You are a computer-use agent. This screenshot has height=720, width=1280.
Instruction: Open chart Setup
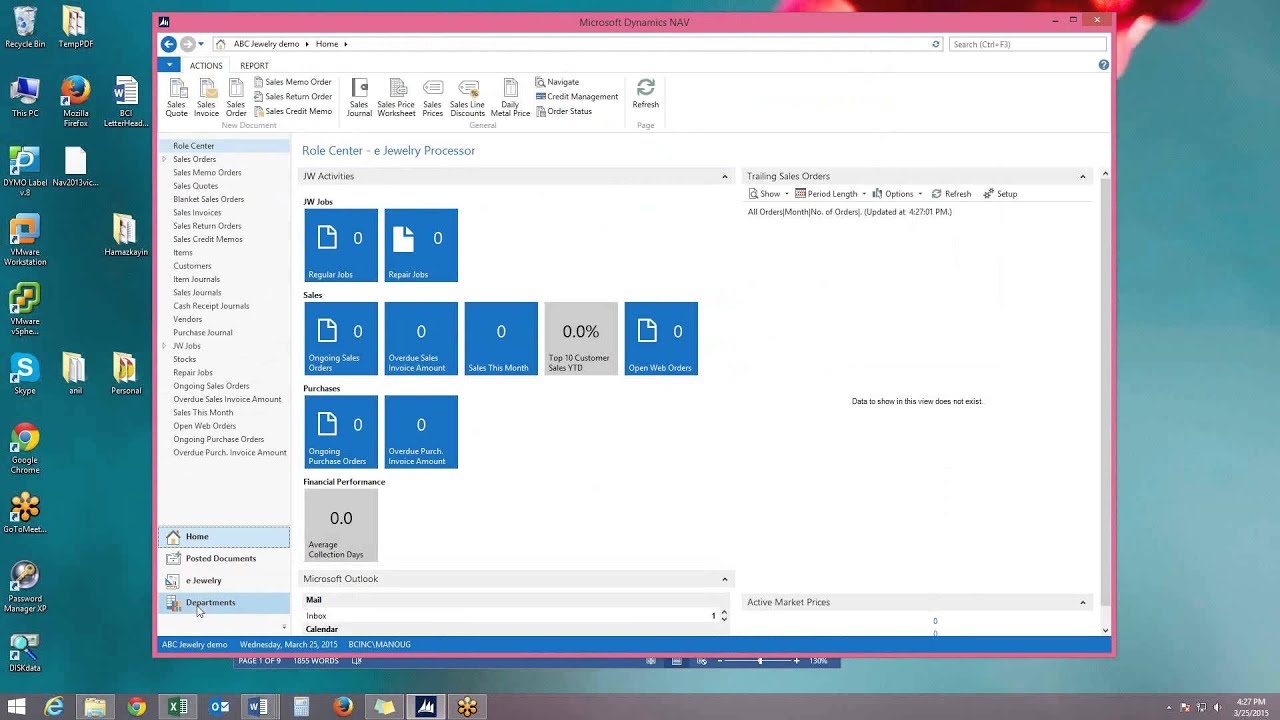(1000, 194)
